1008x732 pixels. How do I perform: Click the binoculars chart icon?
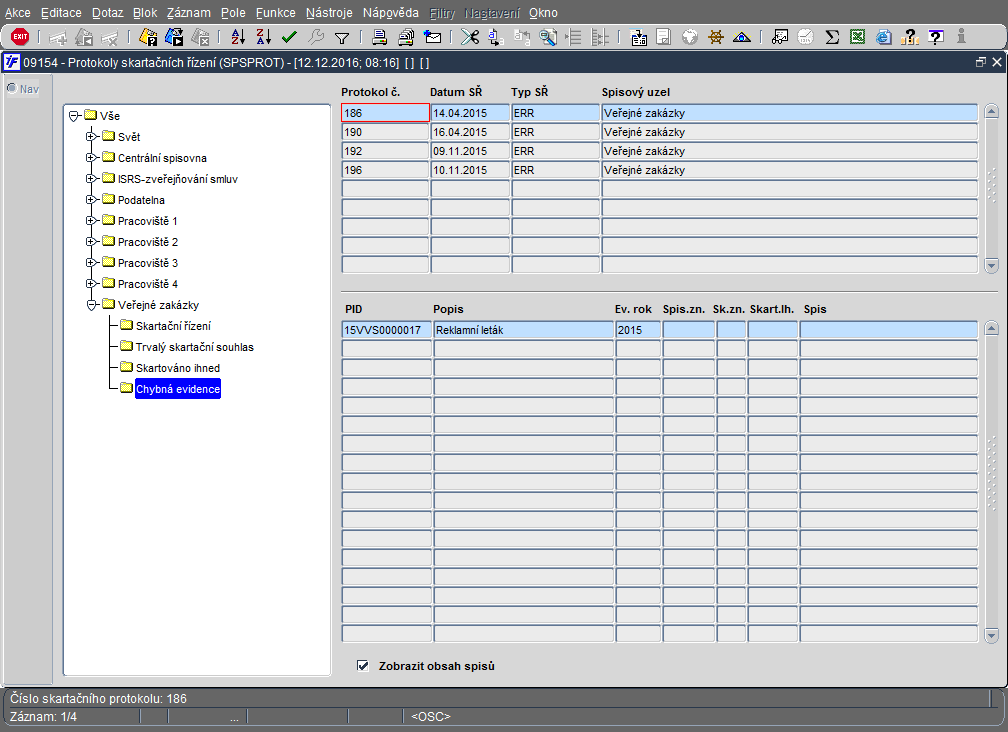780,37
